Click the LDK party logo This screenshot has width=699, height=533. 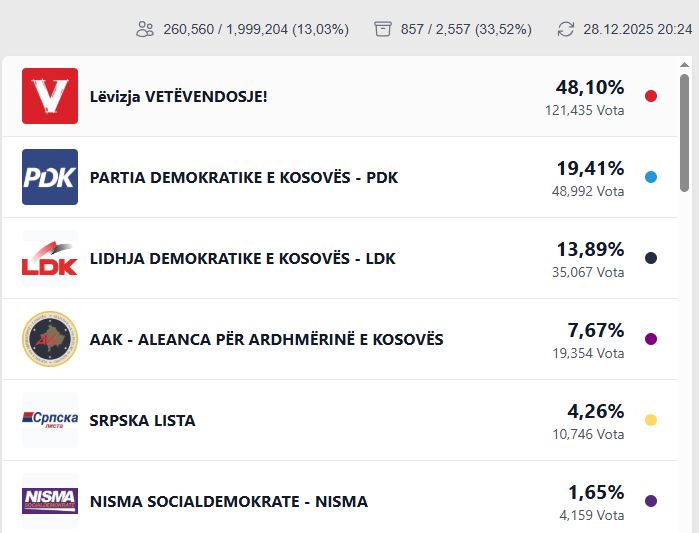(50, 258)
